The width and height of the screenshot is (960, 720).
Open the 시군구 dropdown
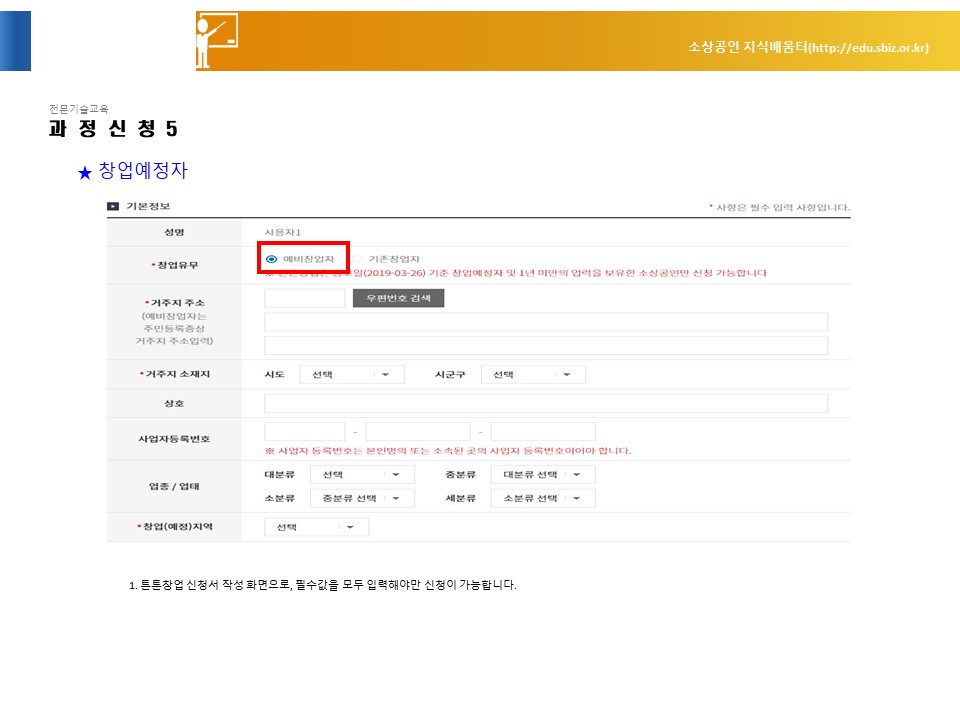tap(533, 374)
